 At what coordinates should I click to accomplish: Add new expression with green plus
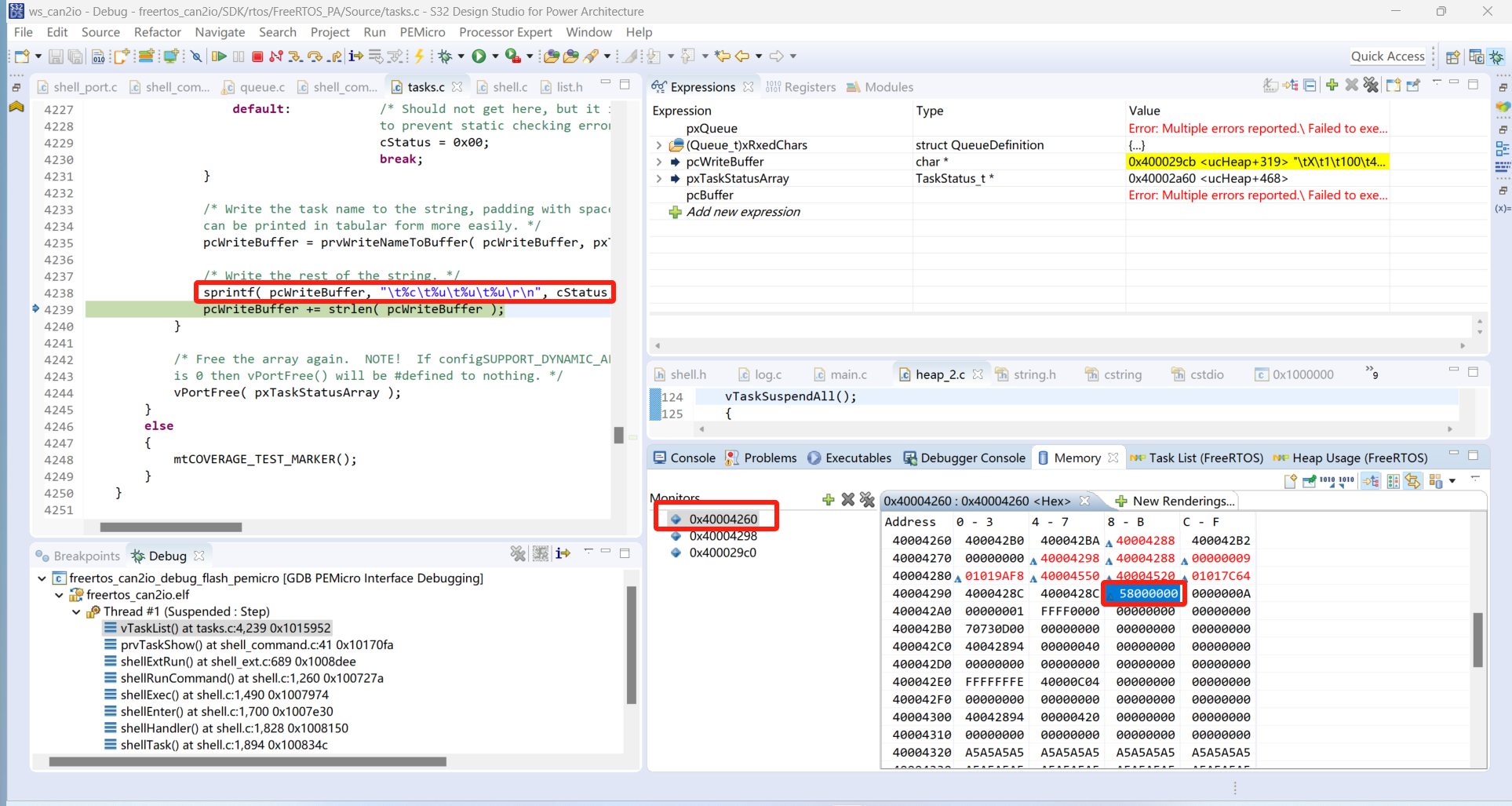pos(1332,86)
